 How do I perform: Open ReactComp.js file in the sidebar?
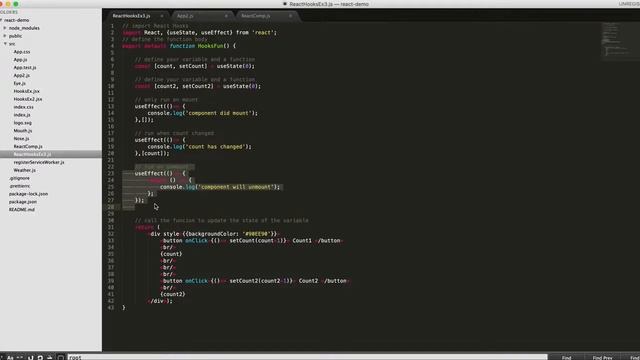pos(28,147)
